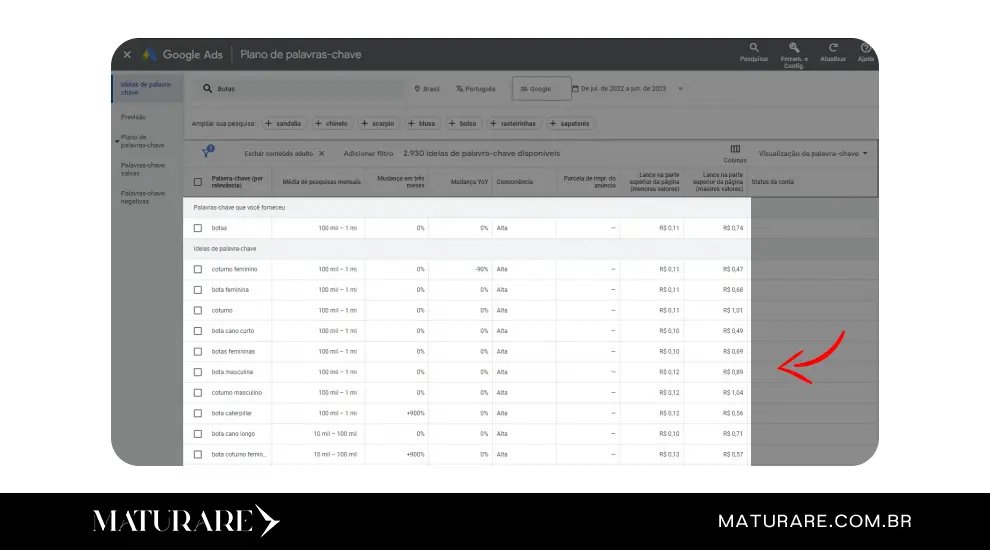
Task: Open Palavras-chave negativas in sidebar
Action: (143, 198)
